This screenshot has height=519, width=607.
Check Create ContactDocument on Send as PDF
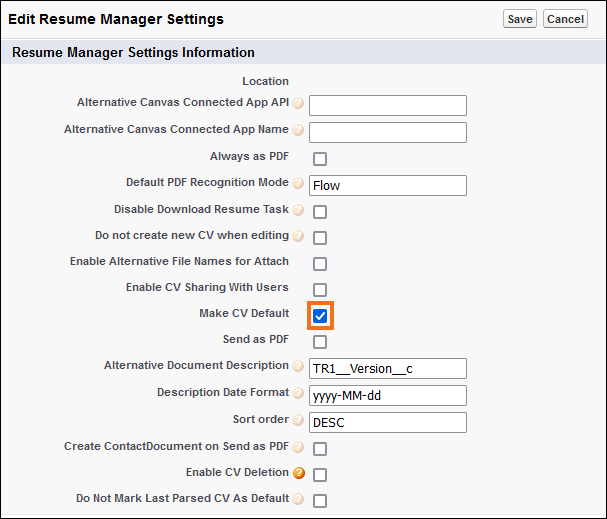[320, 449]
